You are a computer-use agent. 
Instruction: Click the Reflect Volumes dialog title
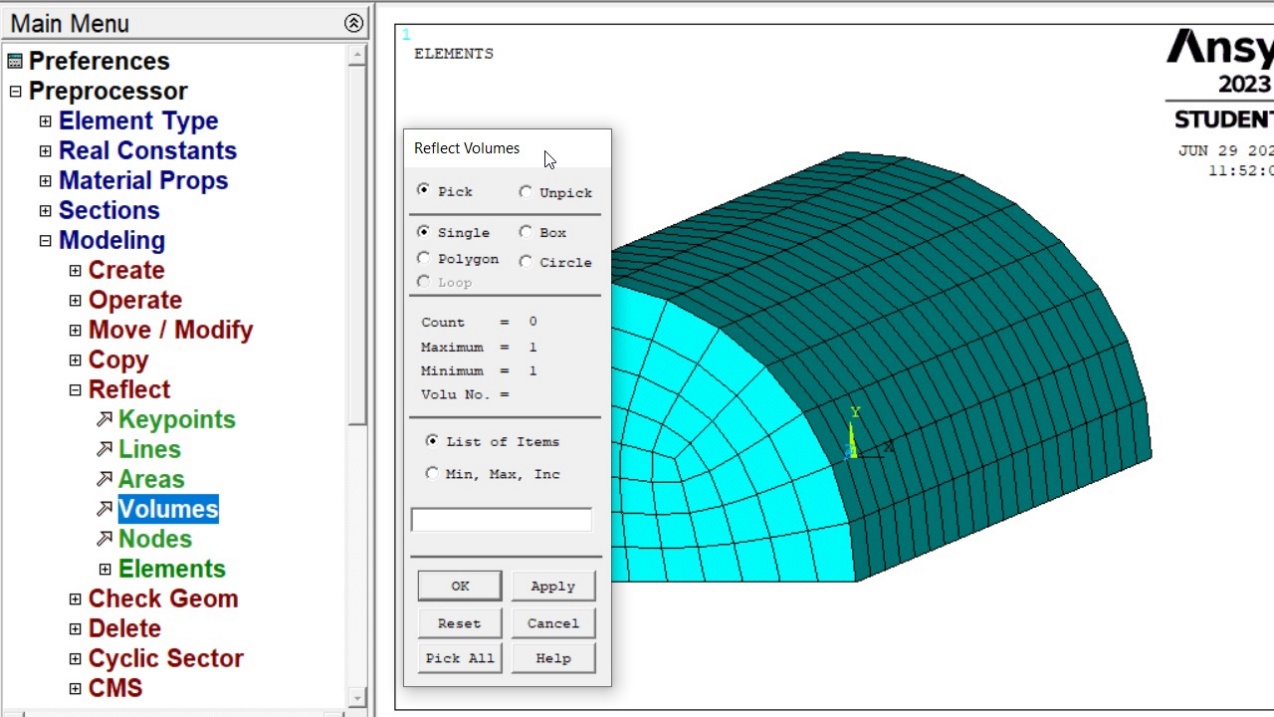tap(467, 148)
